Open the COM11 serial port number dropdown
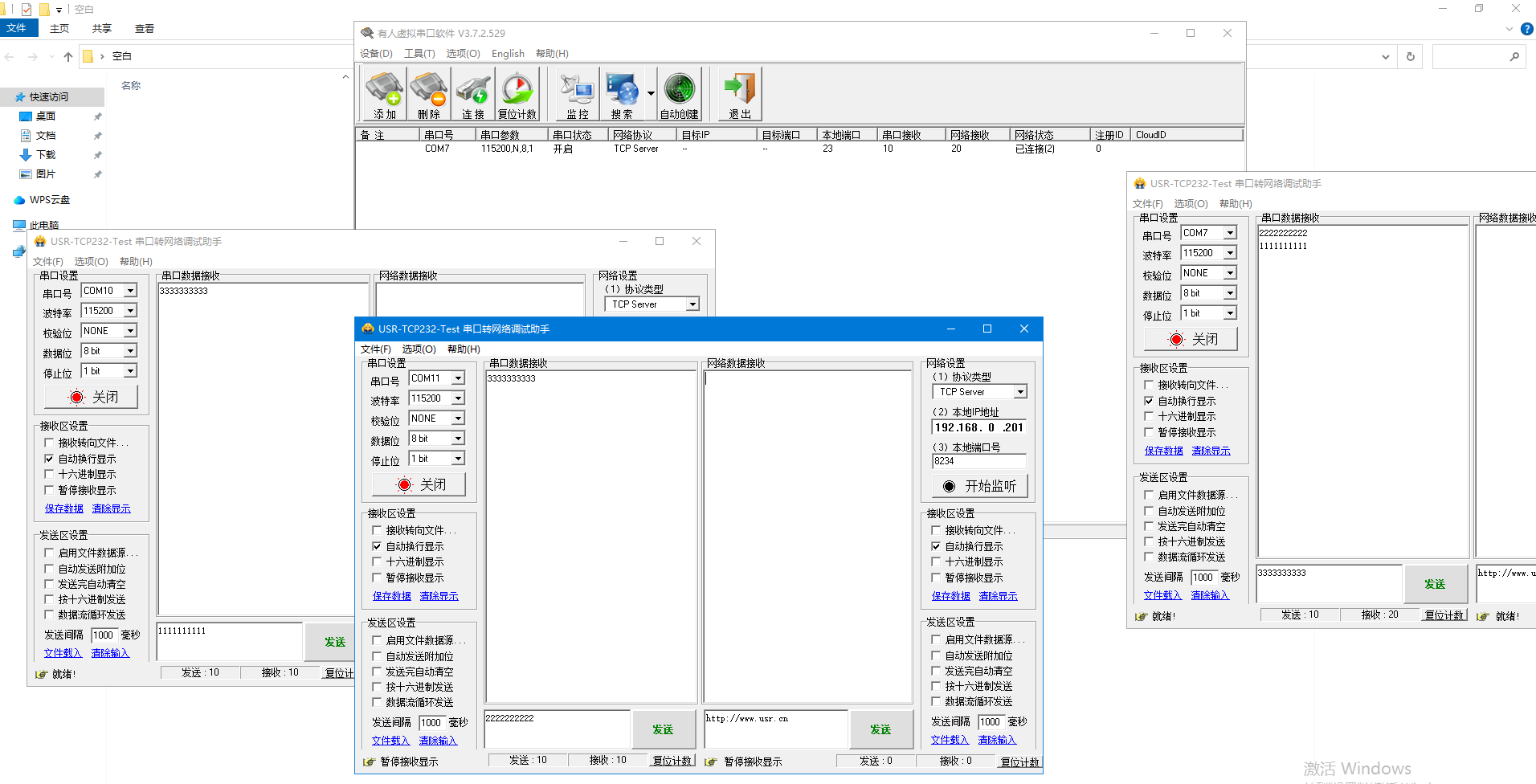 [458, 378]
